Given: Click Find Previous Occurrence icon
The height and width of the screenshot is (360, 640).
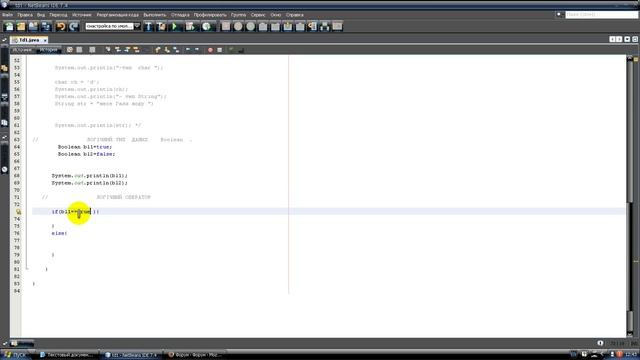Looking at the screenshot, I should [x=118, y=50].
